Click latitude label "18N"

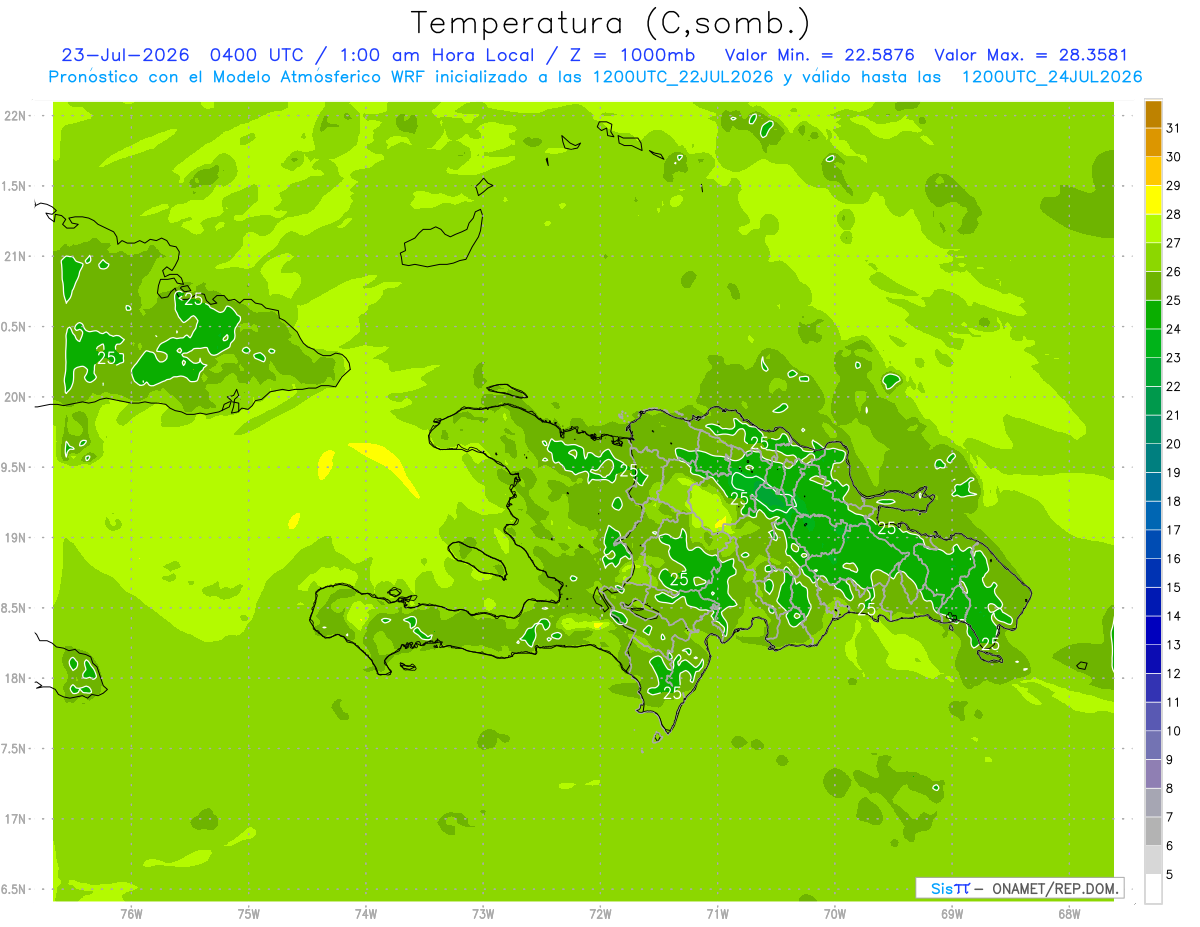(x=16, y=678)
